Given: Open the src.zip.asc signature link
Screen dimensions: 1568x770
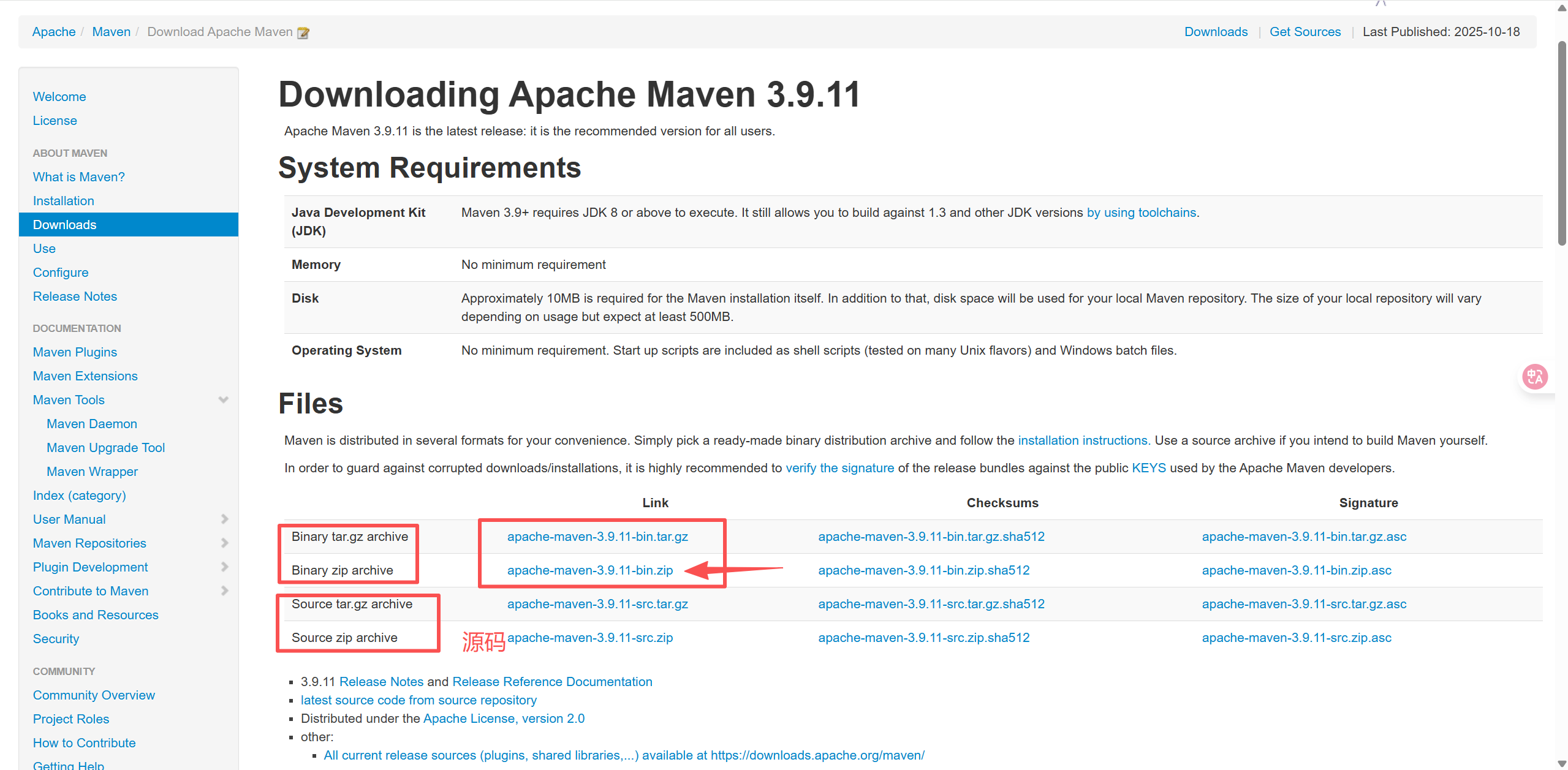Looking at the screenshot, I should (x=1296, y=638).
